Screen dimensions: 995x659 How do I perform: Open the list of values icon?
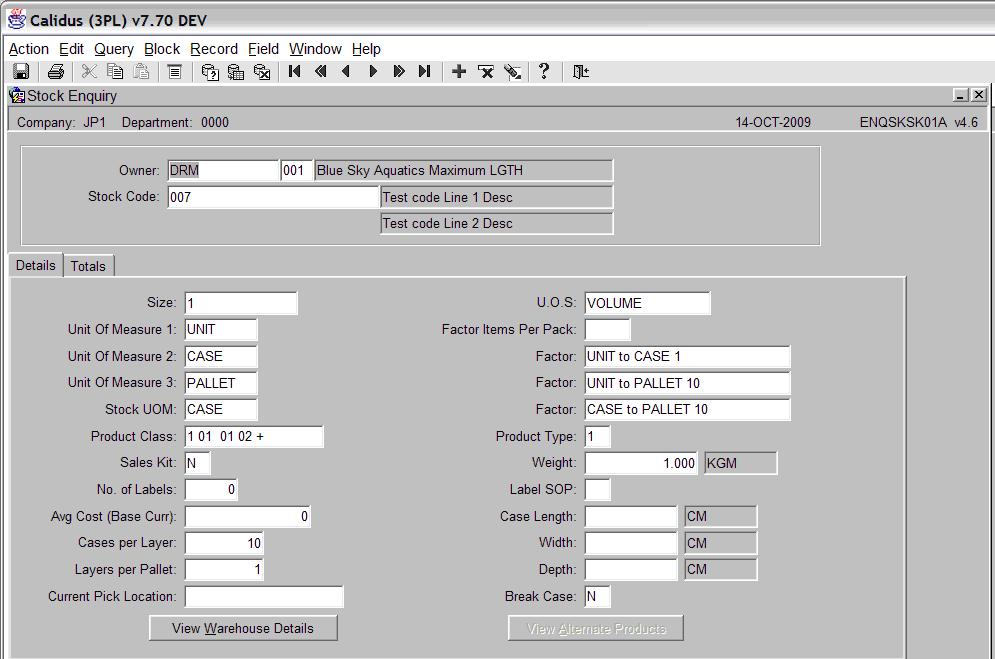[x=175, y=72]
